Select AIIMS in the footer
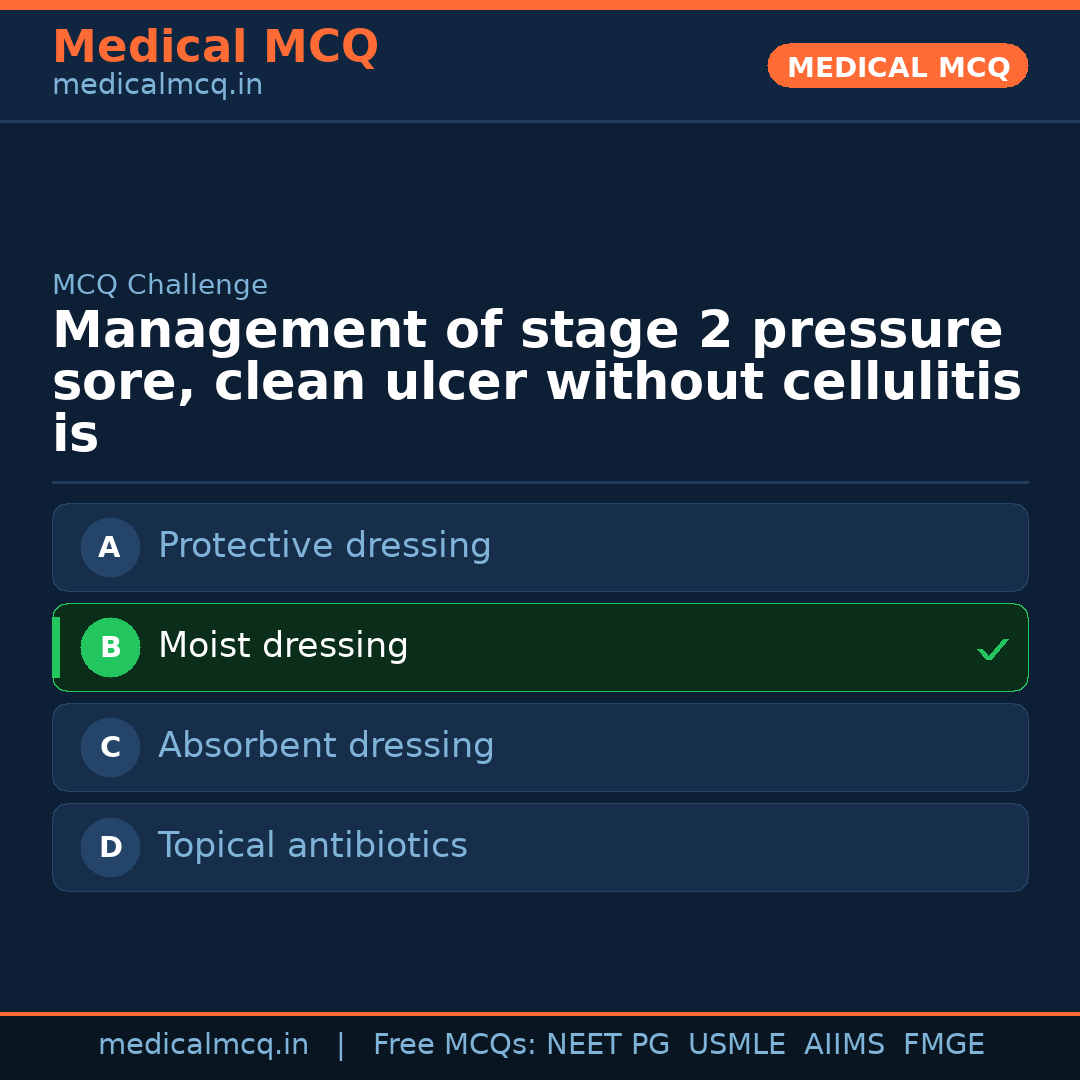1080x1080 pixels. (844, 1045)
